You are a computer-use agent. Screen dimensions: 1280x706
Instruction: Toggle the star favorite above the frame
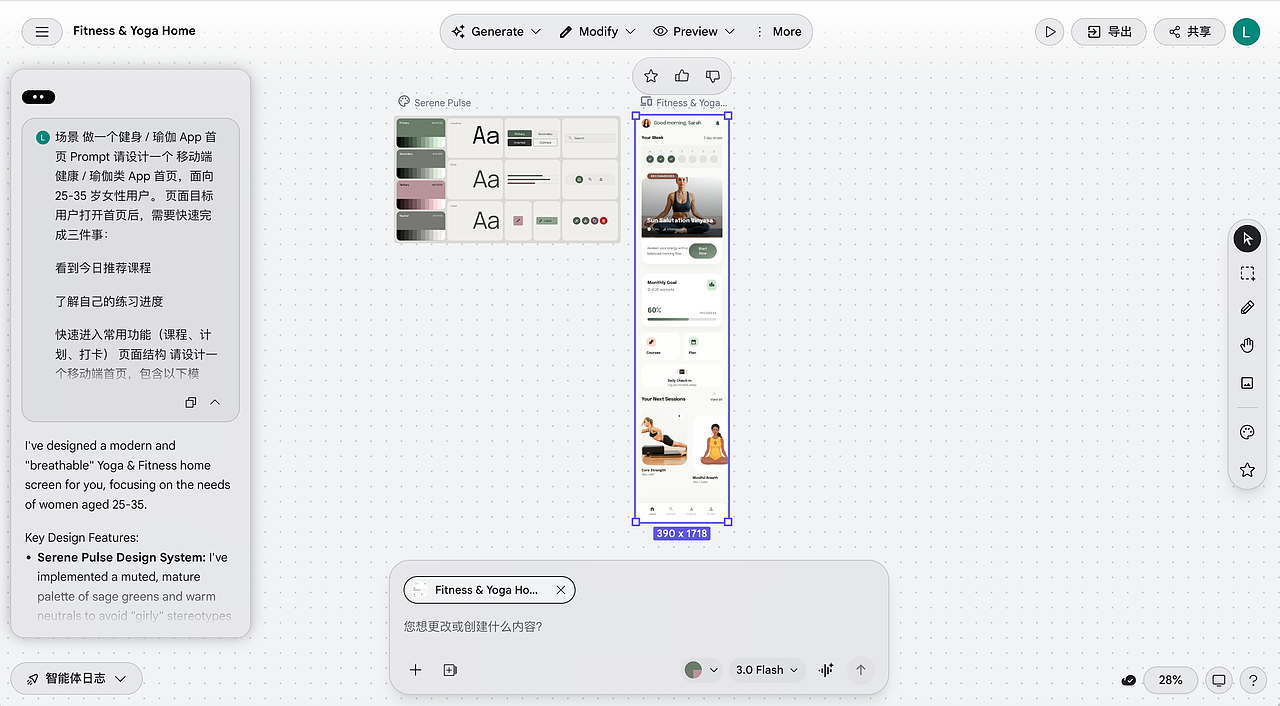tap(651, 76)
